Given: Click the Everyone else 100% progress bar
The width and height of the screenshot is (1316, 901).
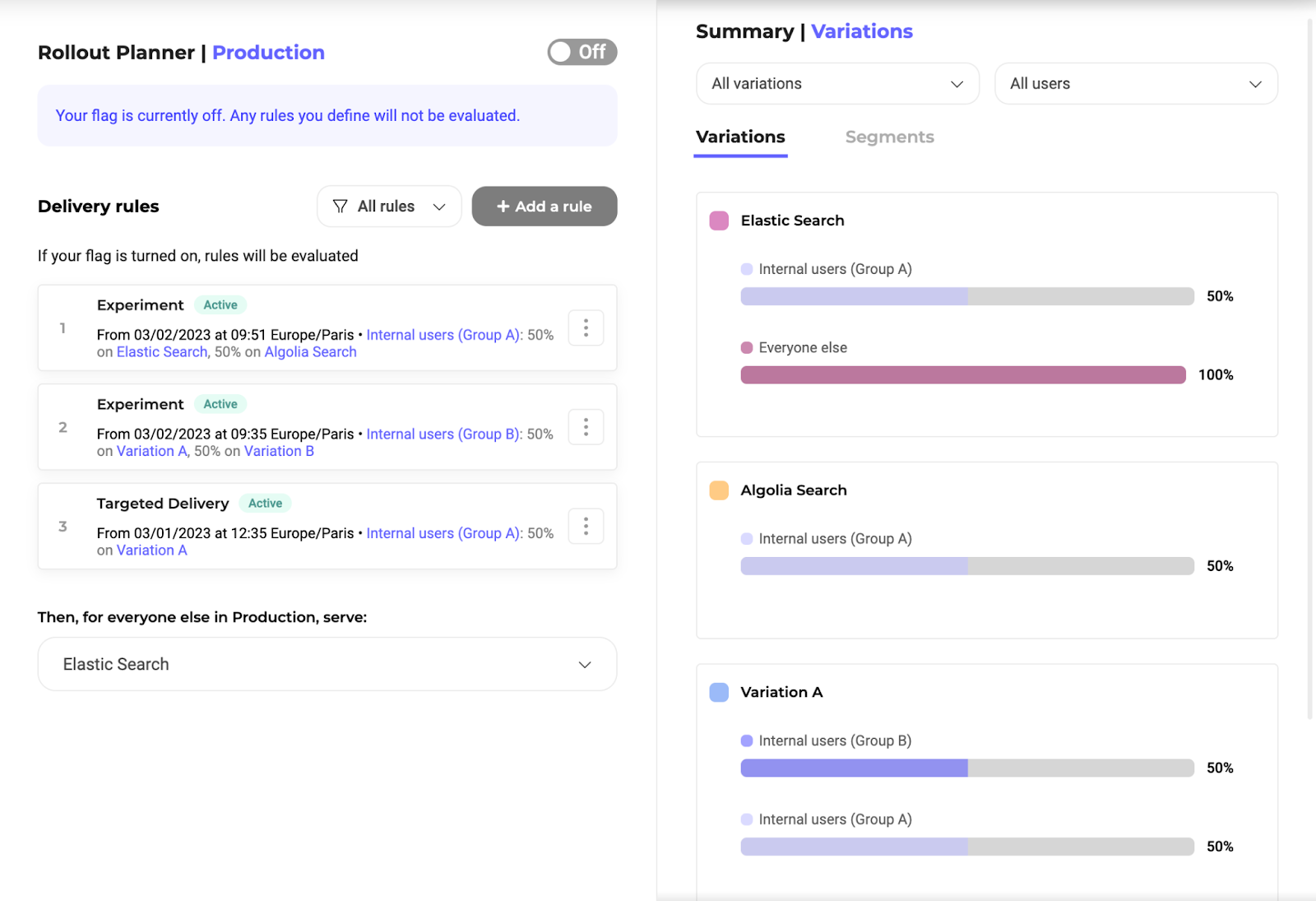Looking at the screenshot, I should pyautogui.click(x=962, y=375).
